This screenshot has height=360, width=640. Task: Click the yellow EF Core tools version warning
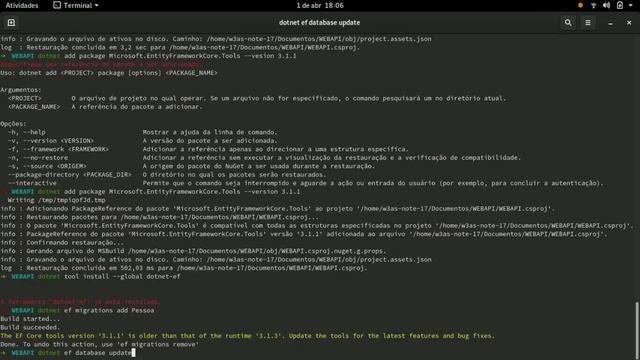(x=247, y=336)
